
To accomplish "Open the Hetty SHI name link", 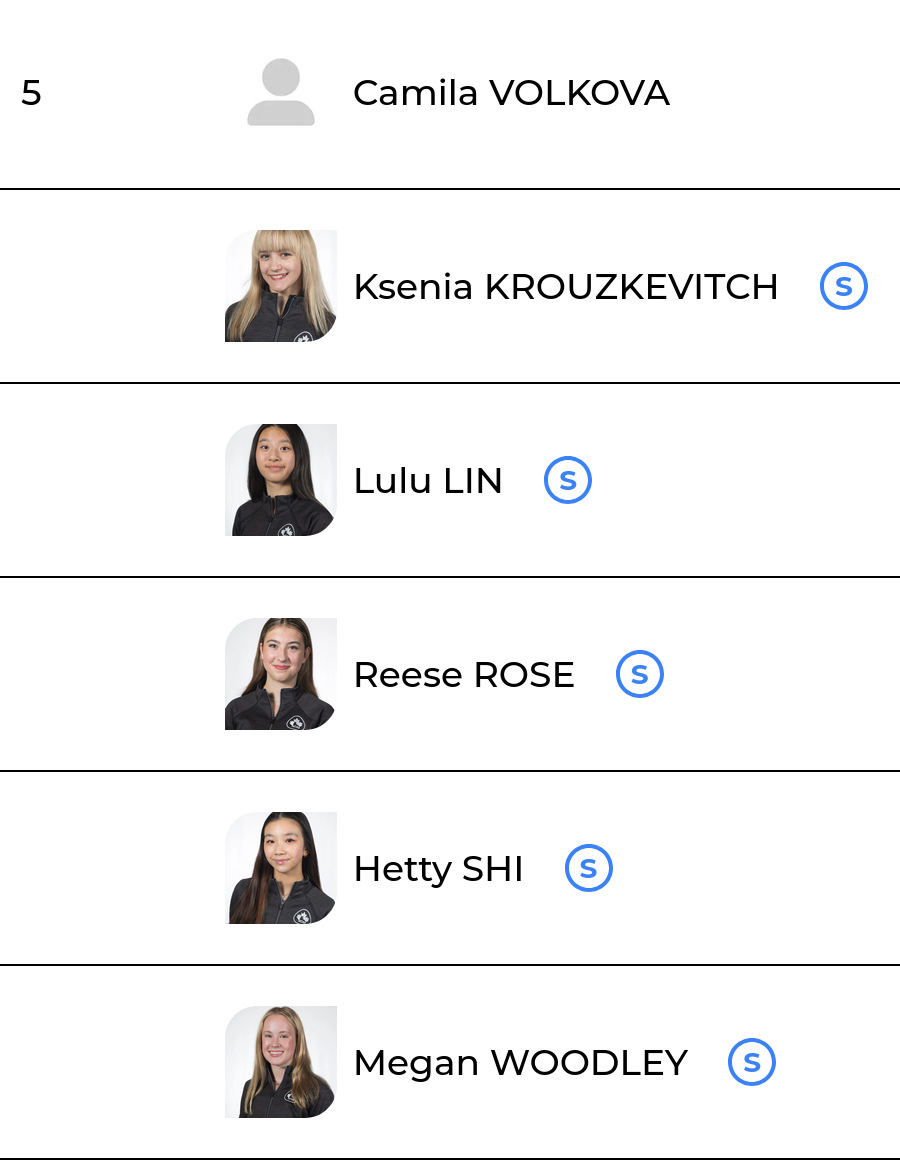I will [x=438, y=869].
